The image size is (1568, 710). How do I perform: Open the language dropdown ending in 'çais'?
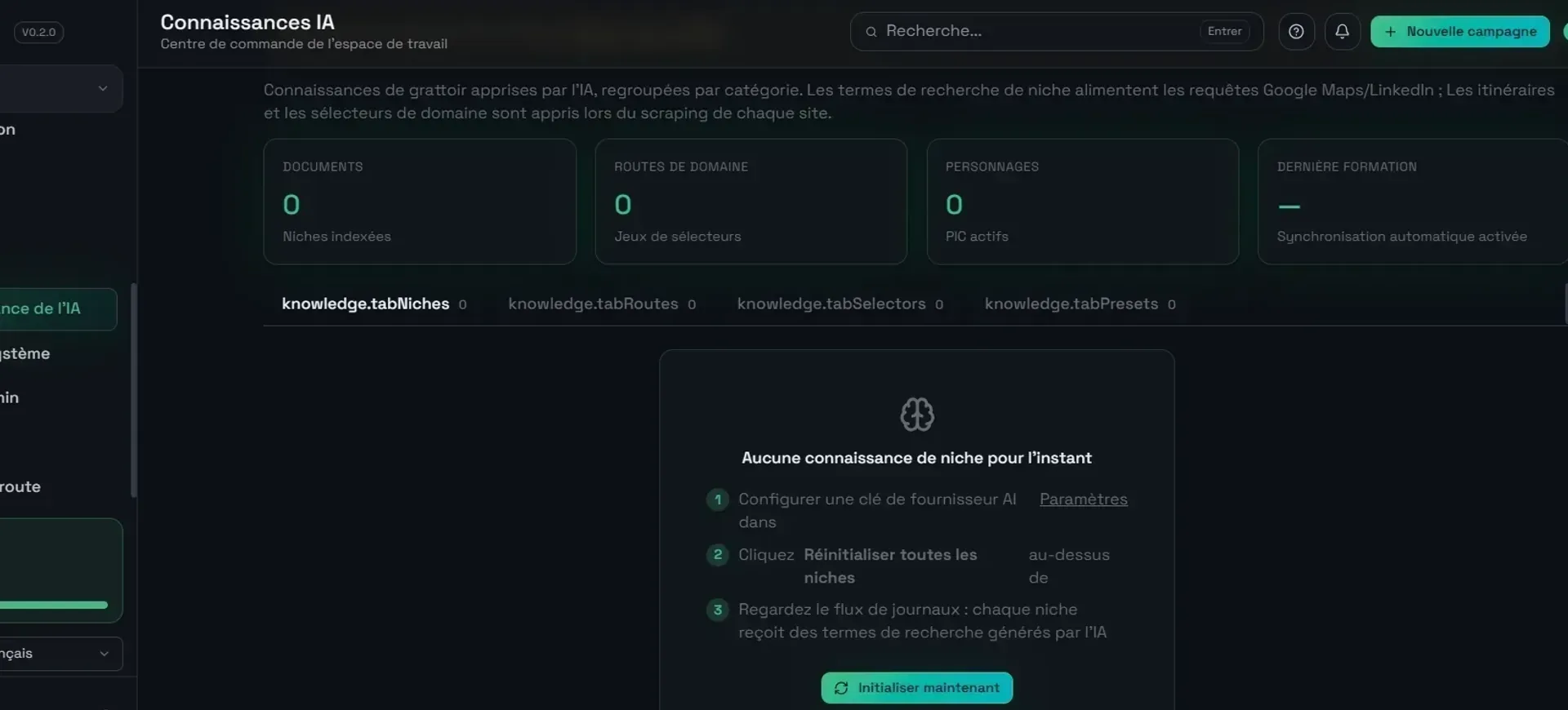click(x=61, y=654)
